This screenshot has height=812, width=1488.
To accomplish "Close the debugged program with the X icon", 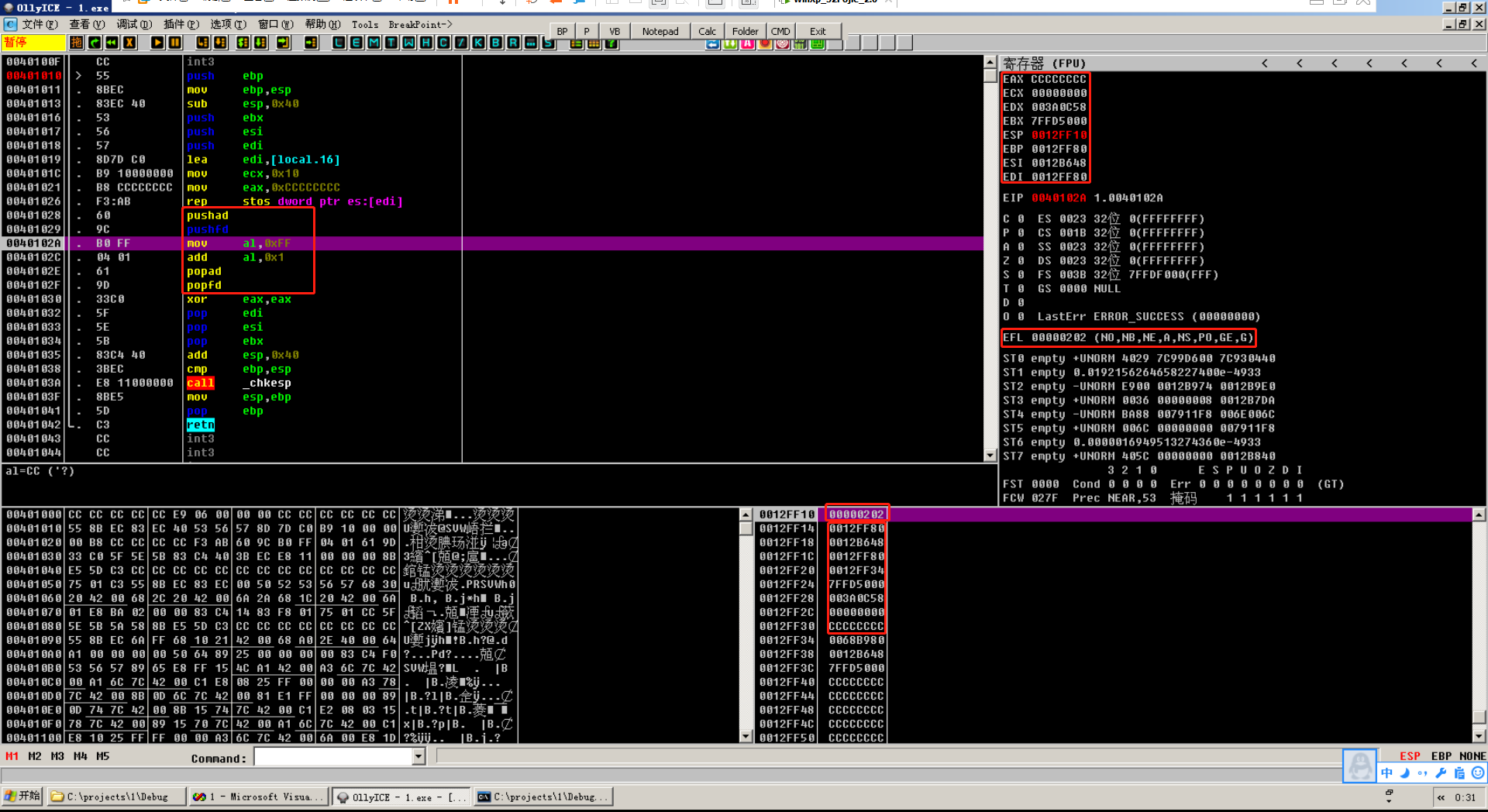I will coord(130,43).
